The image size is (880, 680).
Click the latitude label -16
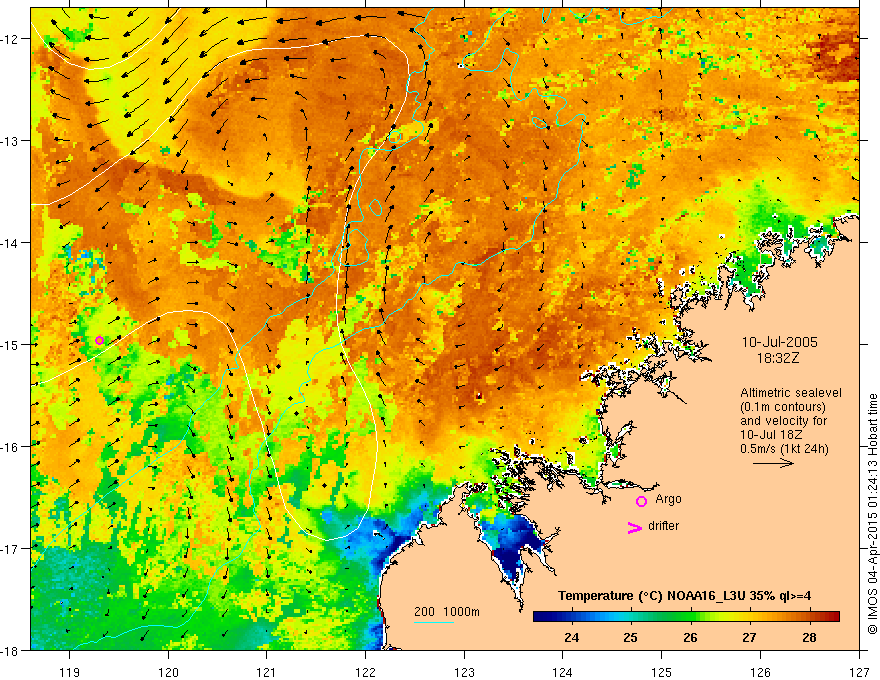[x=10, y=447]
